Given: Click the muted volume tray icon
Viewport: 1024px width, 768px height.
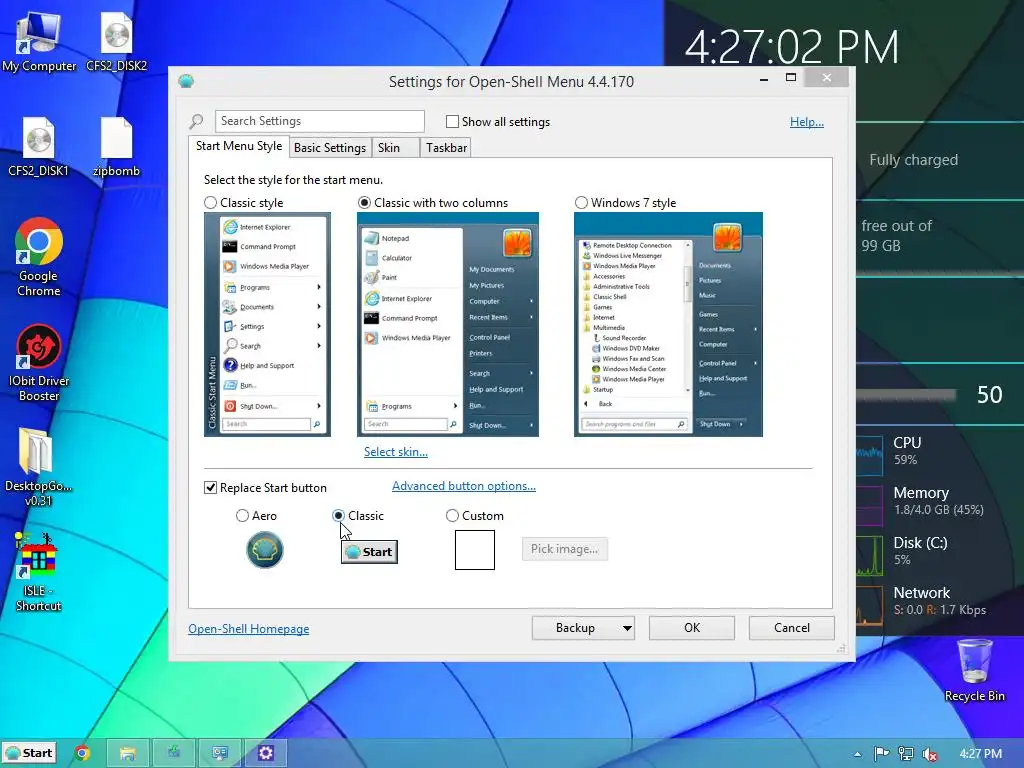Looking at the screenshot, I should [x=930, y=754].
